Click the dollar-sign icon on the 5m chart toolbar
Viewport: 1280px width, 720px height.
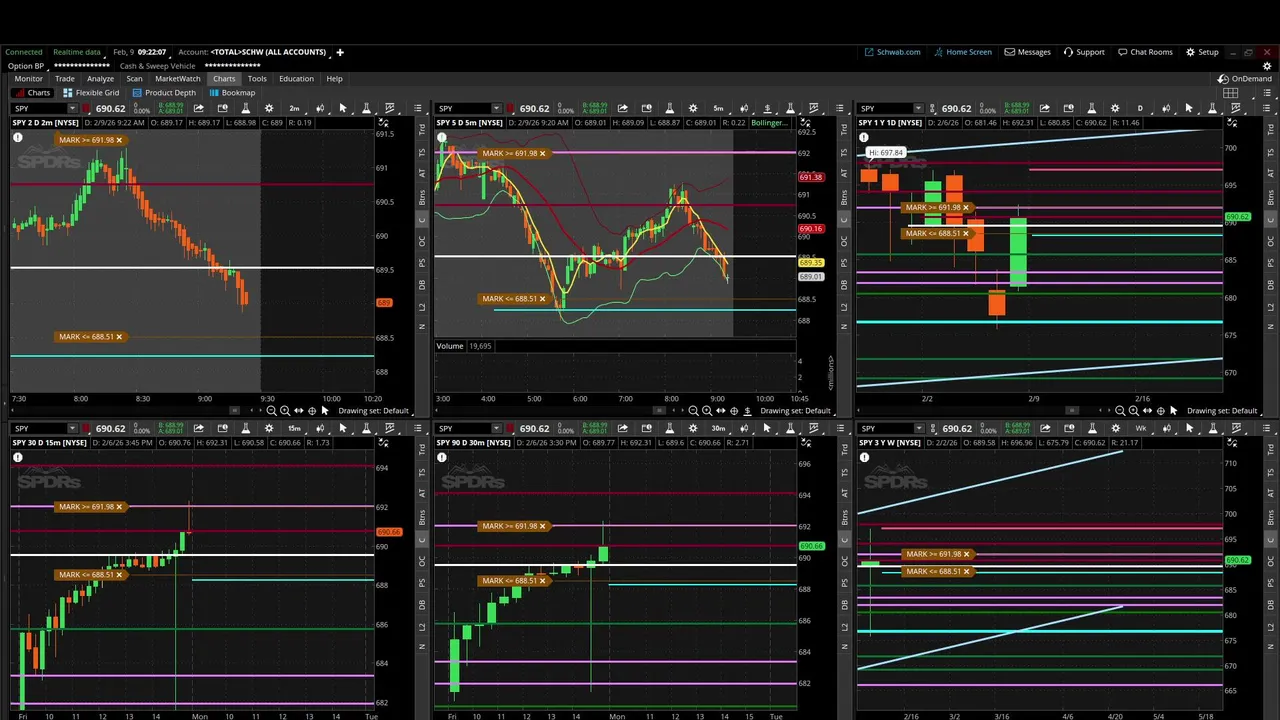click(768, 108)
